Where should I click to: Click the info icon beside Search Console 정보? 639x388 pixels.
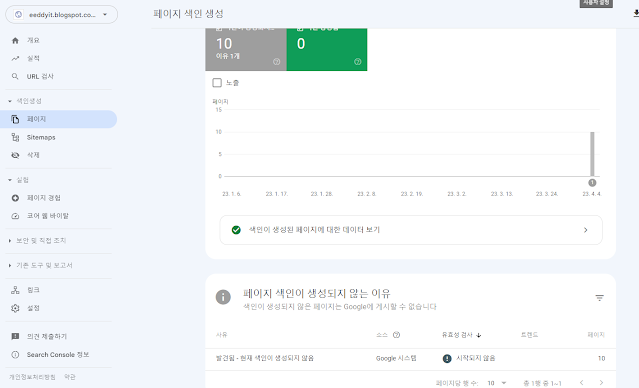pyautogui.click(x=15, y=355)
